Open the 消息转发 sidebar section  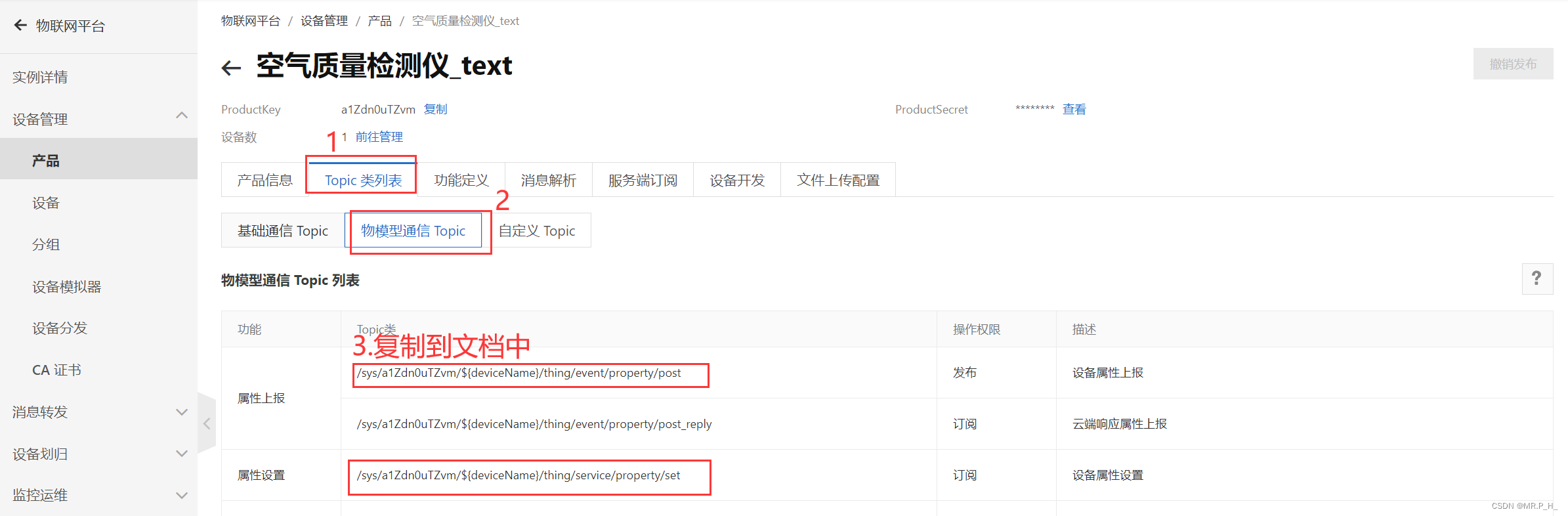[40, 412]
